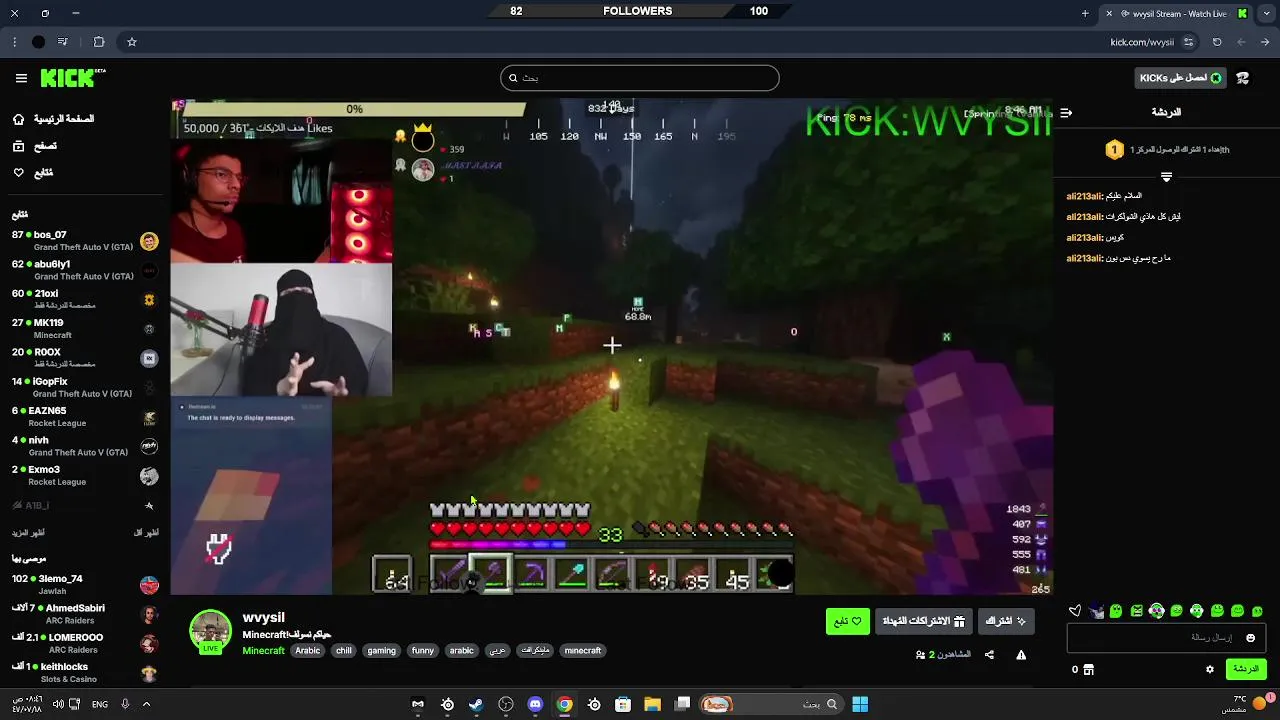Select the minecraft tag chip
Screen dimensions: 1280x720
(583, 651)
